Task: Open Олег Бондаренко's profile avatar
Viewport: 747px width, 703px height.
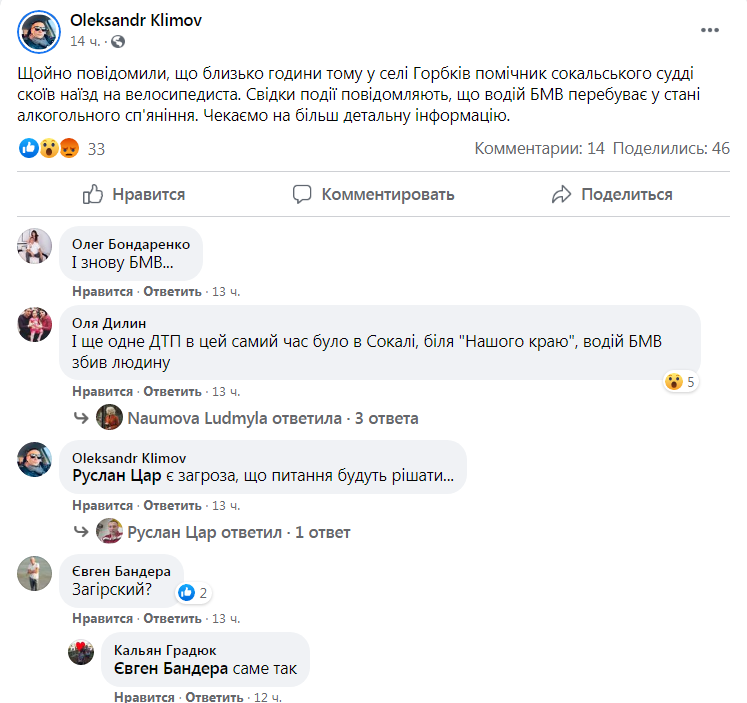Action: pyautogui.click(x=35, y=246)
